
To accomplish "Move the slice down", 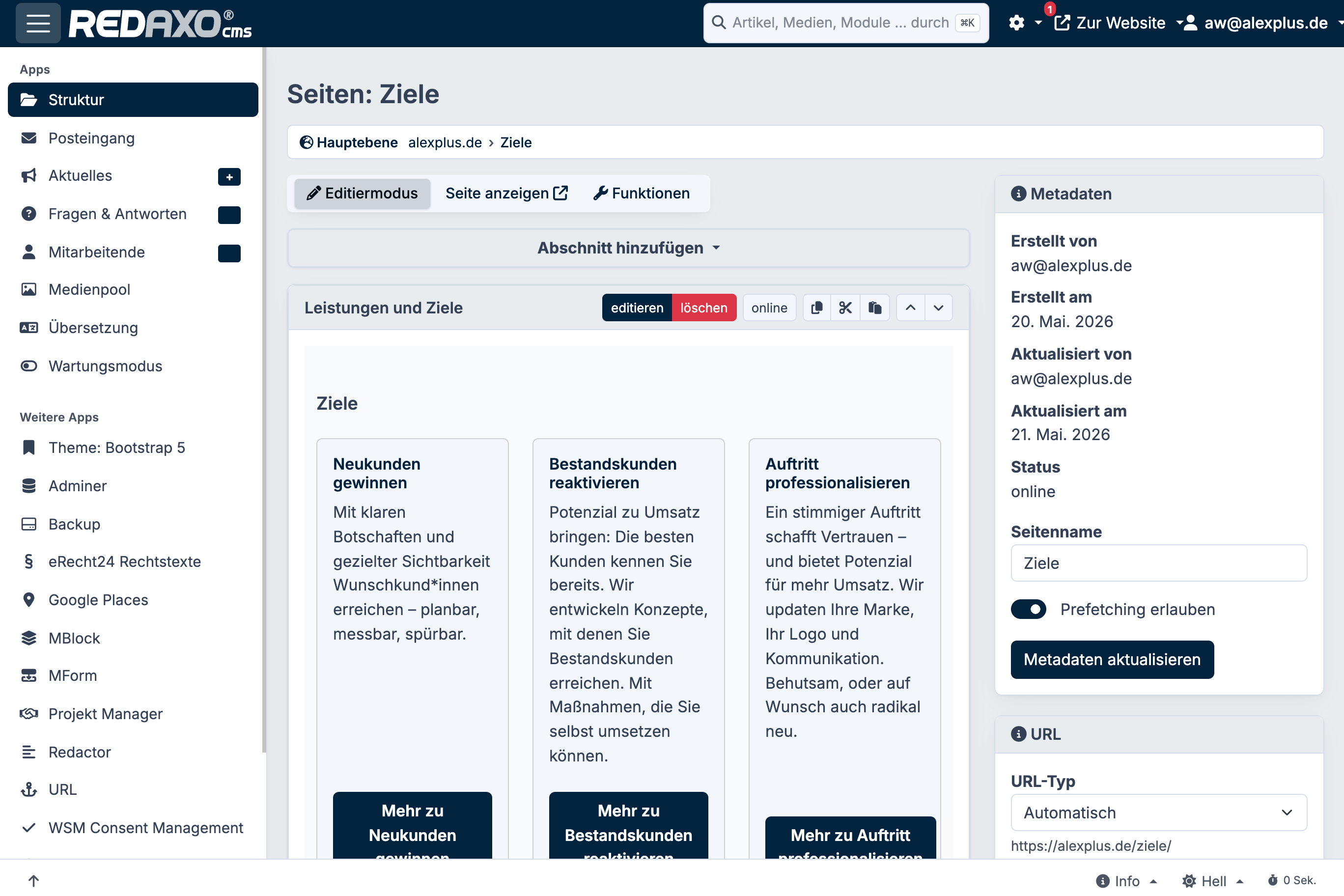I will [x=938, y=308].
